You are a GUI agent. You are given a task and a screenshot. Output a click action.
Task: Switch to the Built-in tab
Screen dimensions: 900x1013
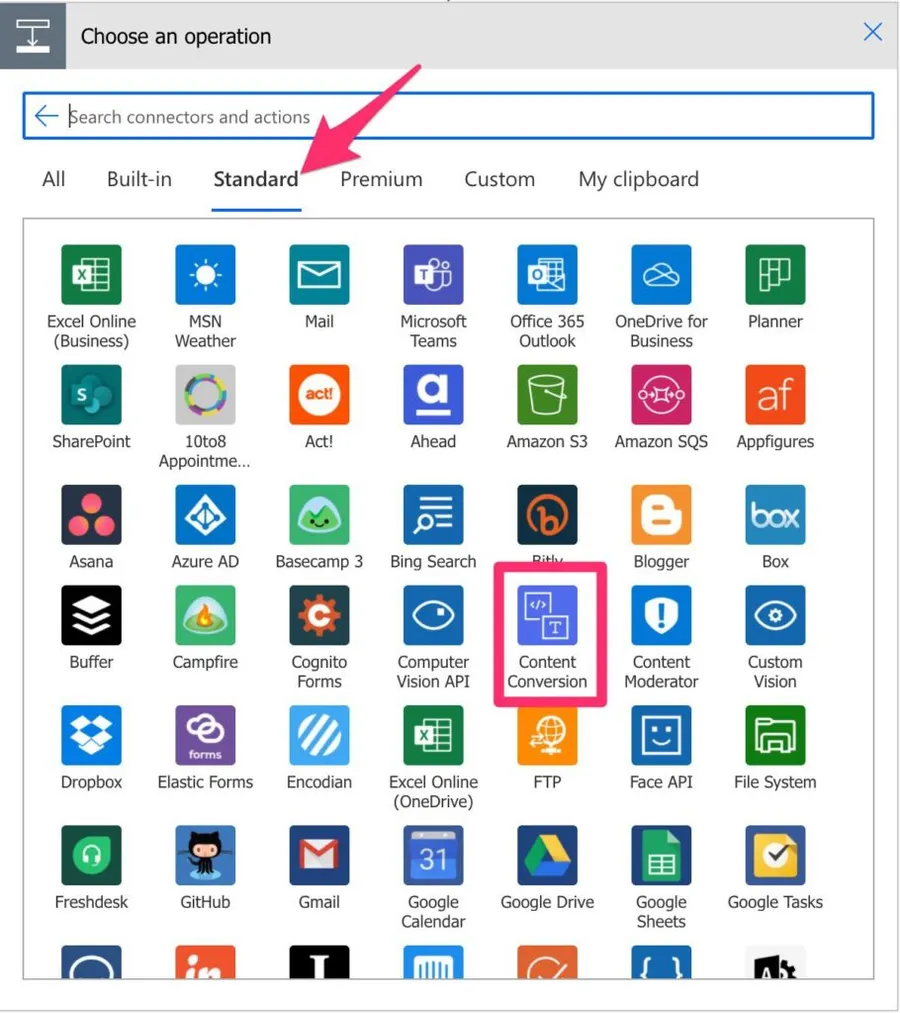tap(139, 180)
